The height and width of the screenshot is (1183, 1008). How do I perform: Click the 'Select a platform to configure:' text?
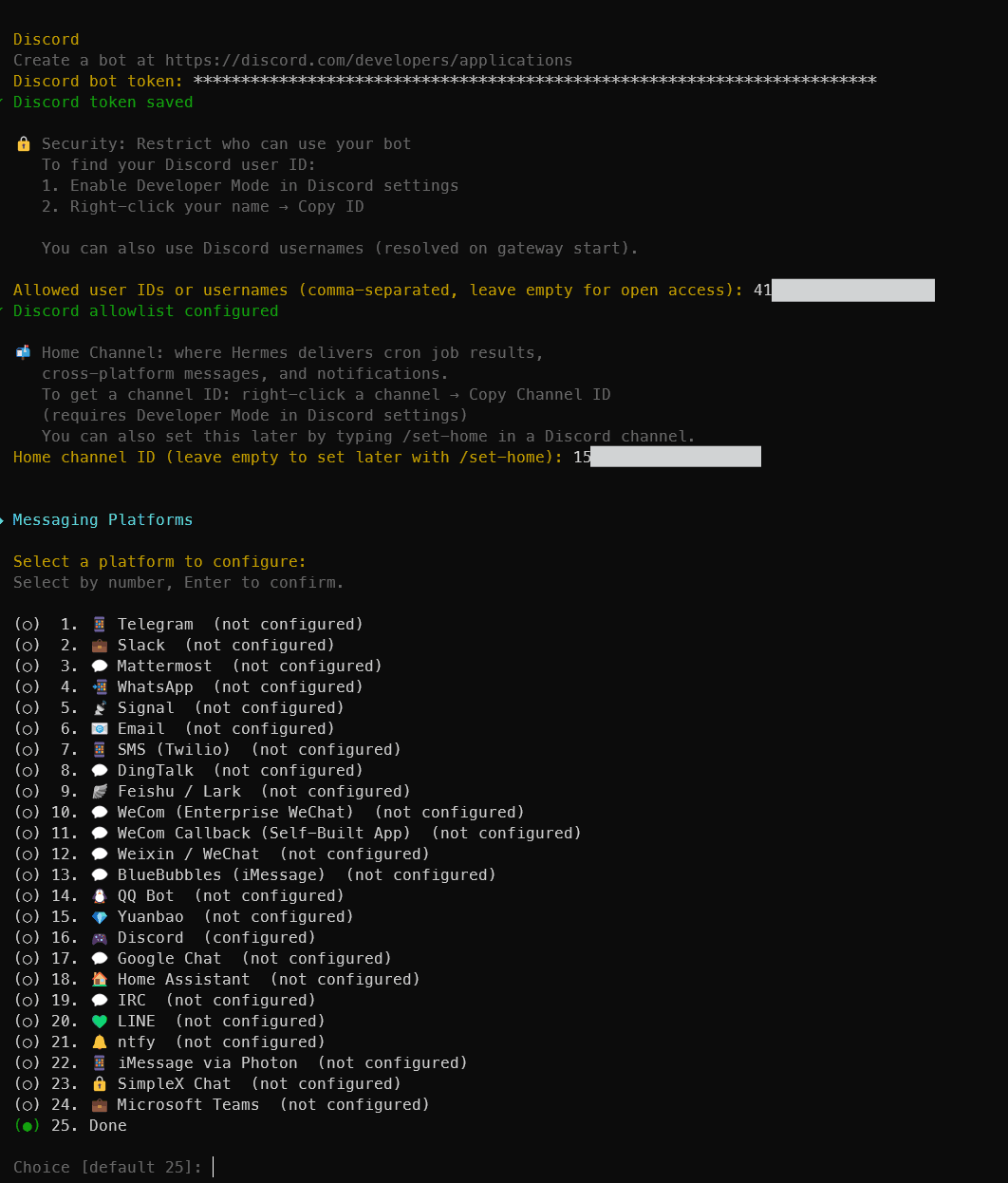pos(159,562)
